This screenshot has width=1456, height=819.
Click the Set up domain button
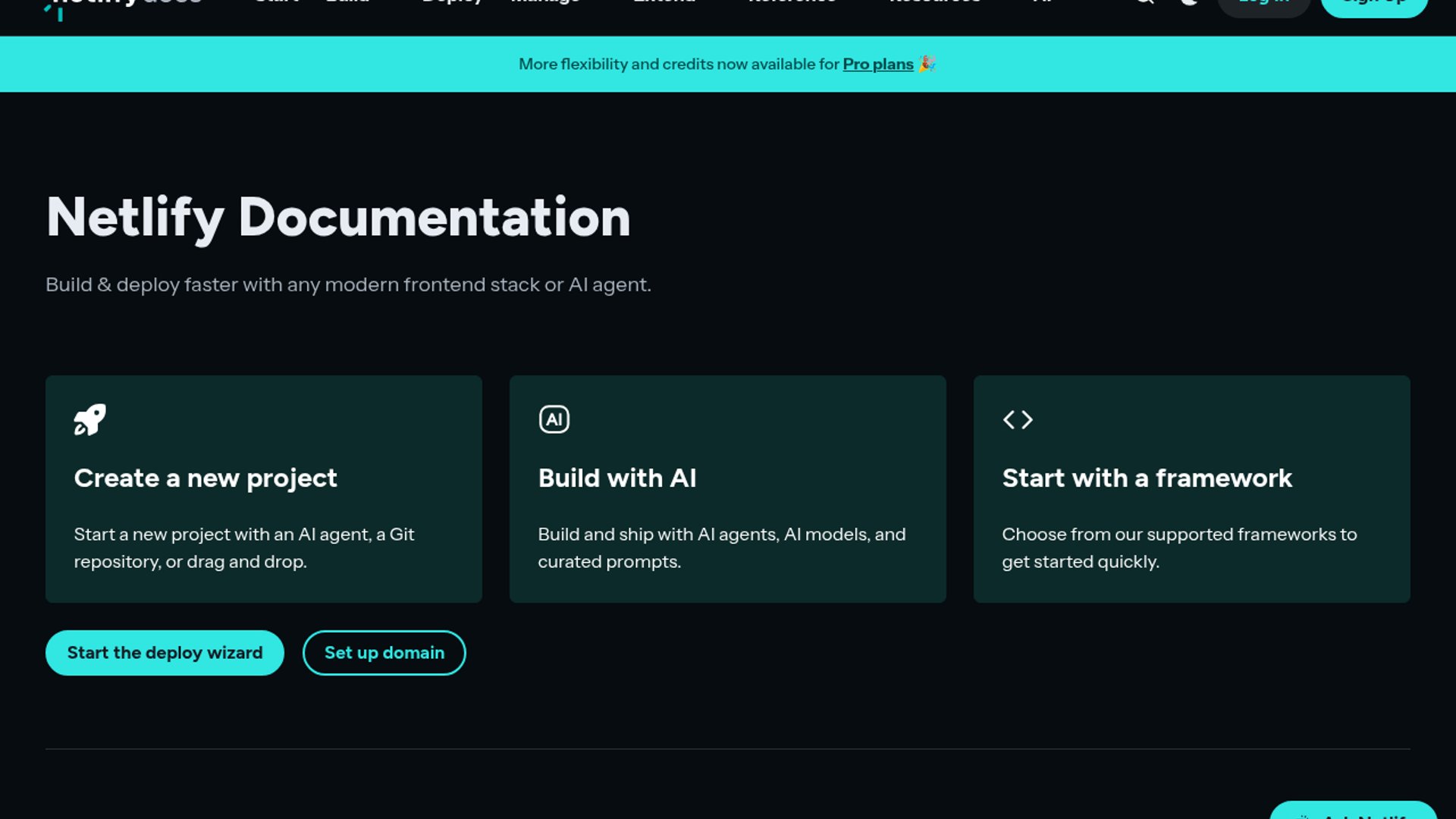(x=384, y=653)
